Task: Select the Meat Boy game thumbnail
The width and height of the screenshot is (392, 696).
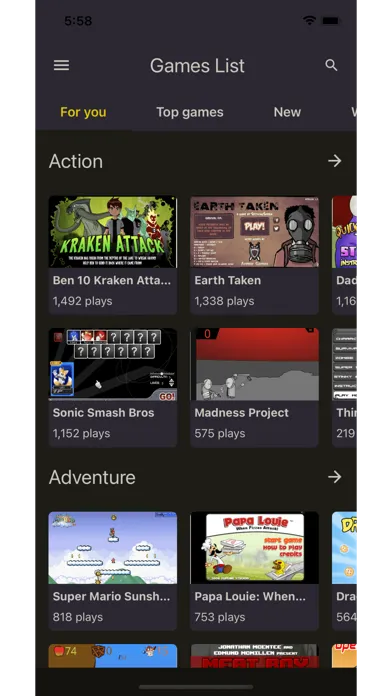Action: click(x=254, y=656)
